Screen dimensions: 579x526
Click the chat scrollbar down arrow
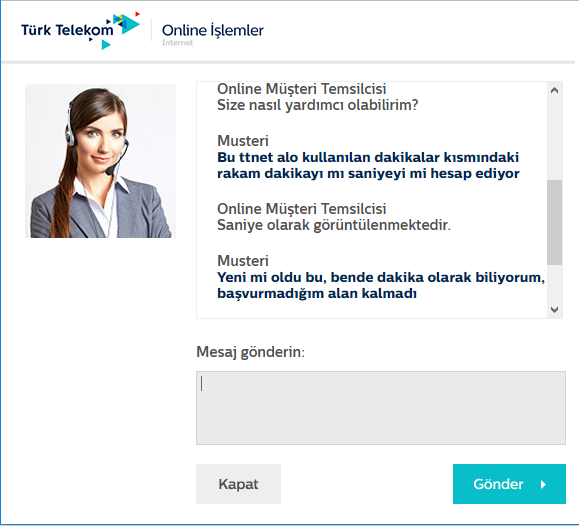554,310
